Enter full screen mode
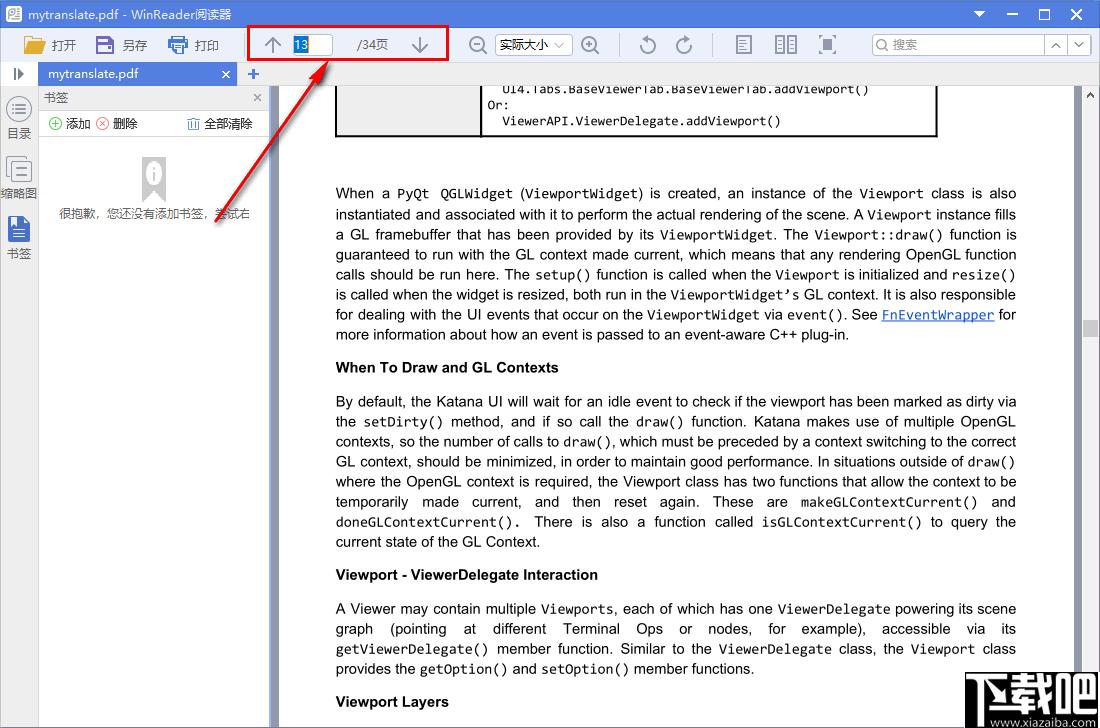The height and width of the screenshot is (728, 1100). click(x=828, y=45)
